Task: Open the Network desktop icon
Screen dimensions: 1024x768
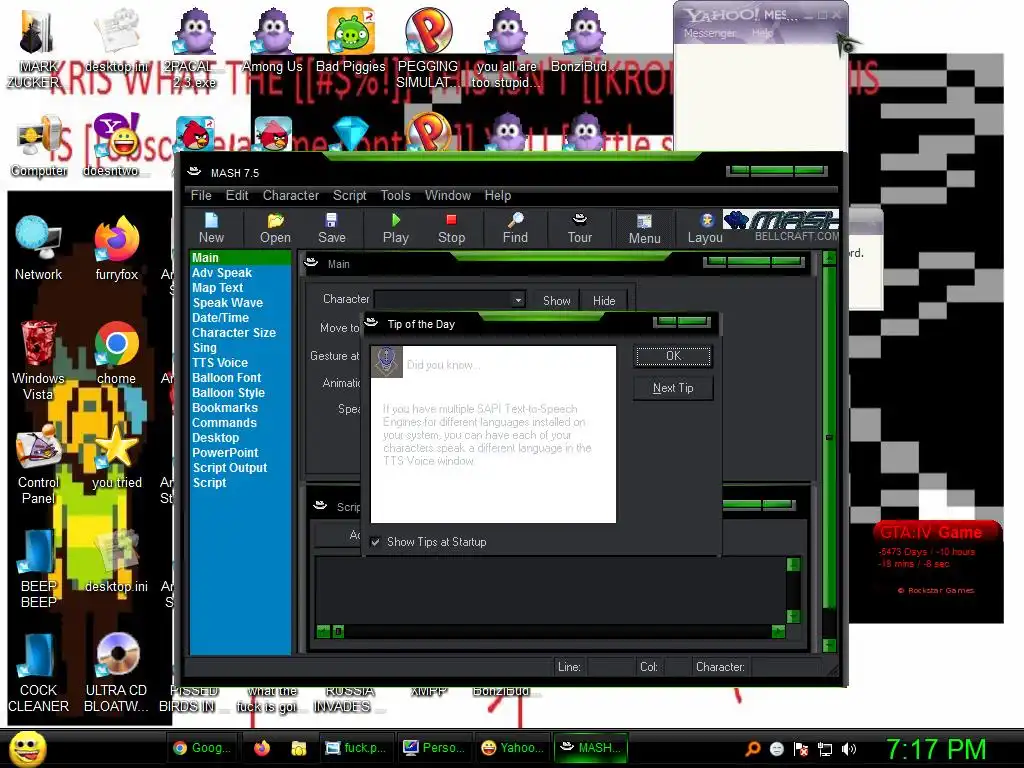Action: click(39, 248)
